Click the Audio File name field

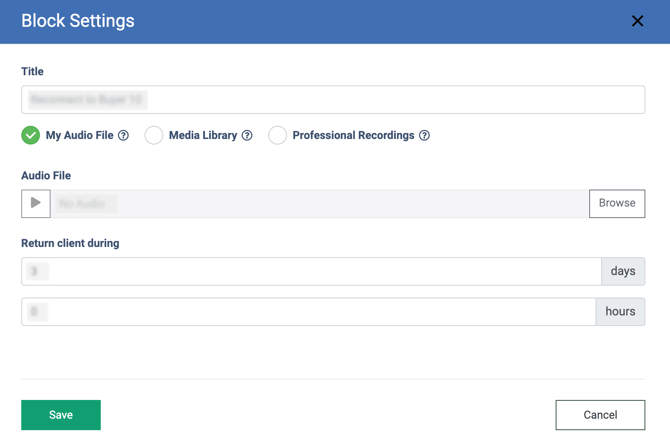pos(320,203)
